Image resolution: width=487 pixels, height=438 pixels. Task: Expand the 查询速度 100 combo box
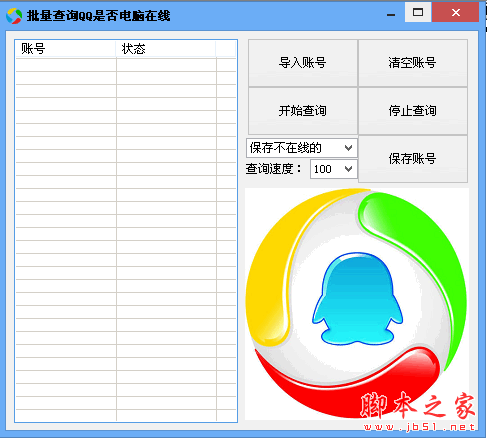tap(334, 169)
